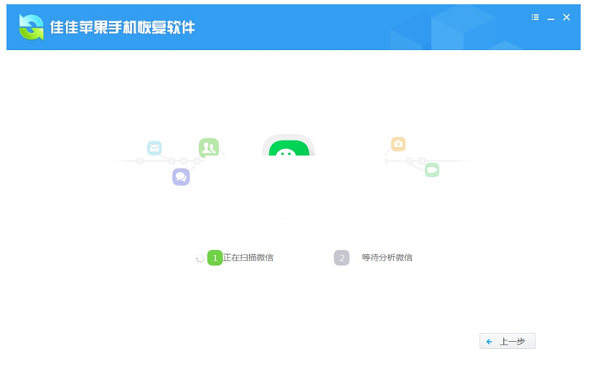Click the 正在扫描微信 status text
The image size is (600, 372).
248,258
